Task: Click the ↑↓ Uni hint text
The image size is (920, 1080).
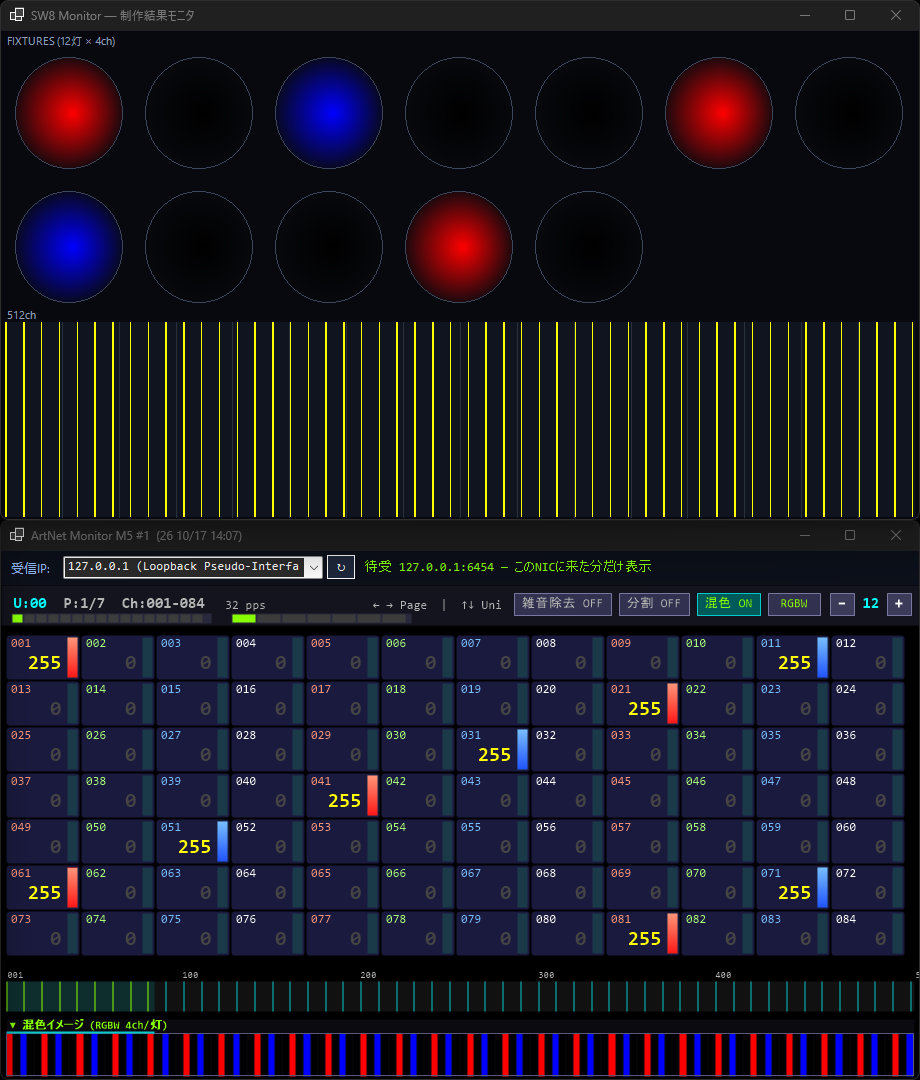Action: click(x=481, y=605)
